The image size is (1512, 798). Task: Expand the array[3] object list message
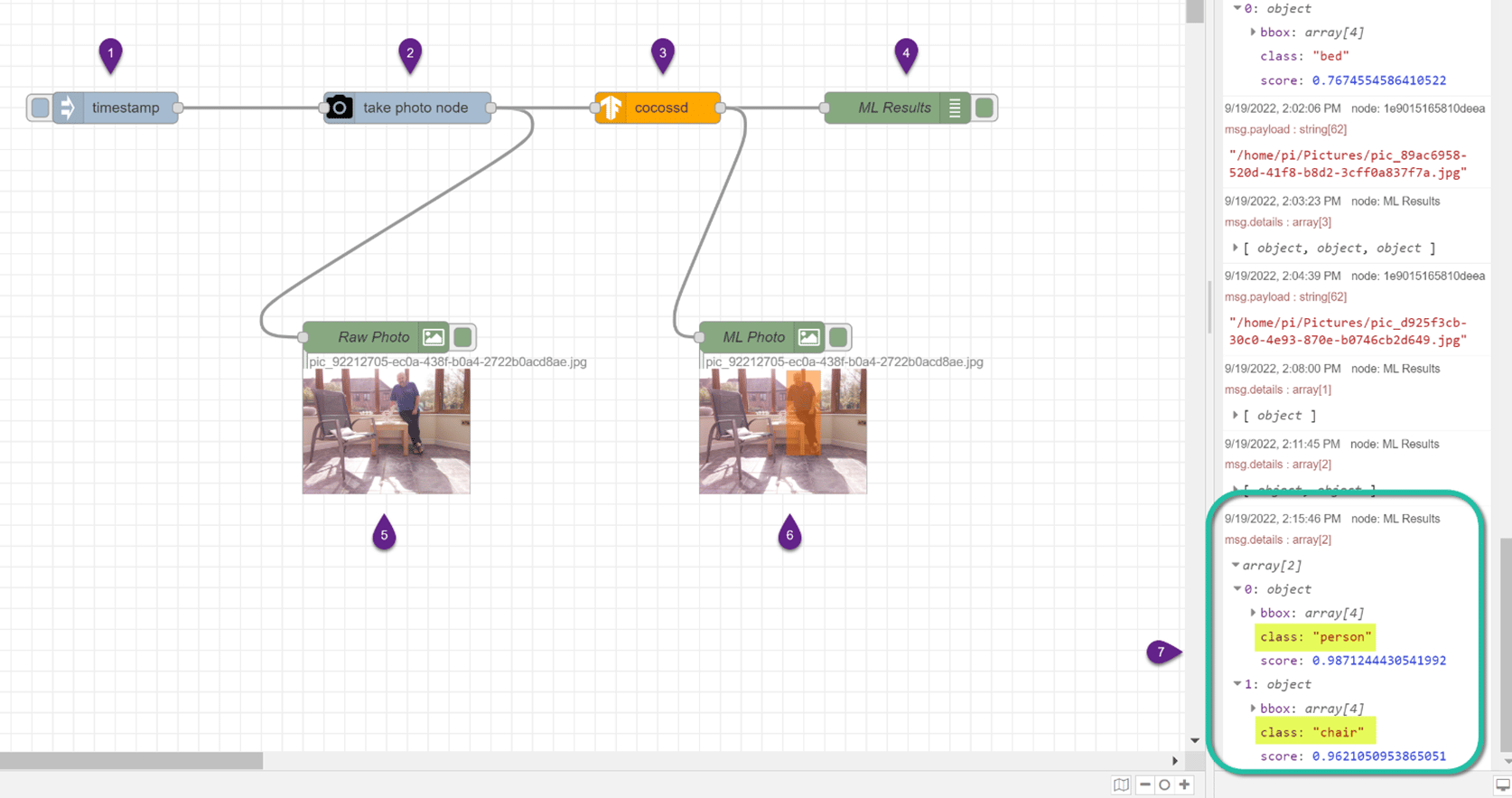tap(1236, 248)
